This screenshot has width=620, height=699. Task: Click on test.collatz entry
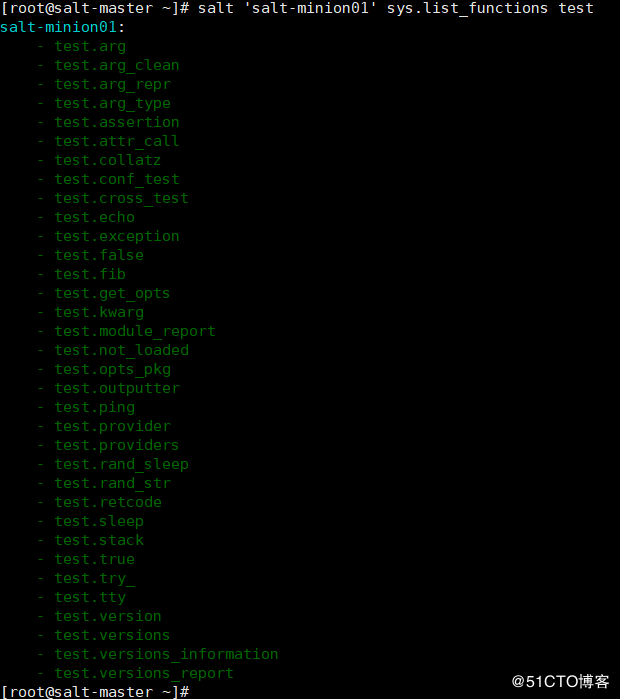(x=108, y=160)
